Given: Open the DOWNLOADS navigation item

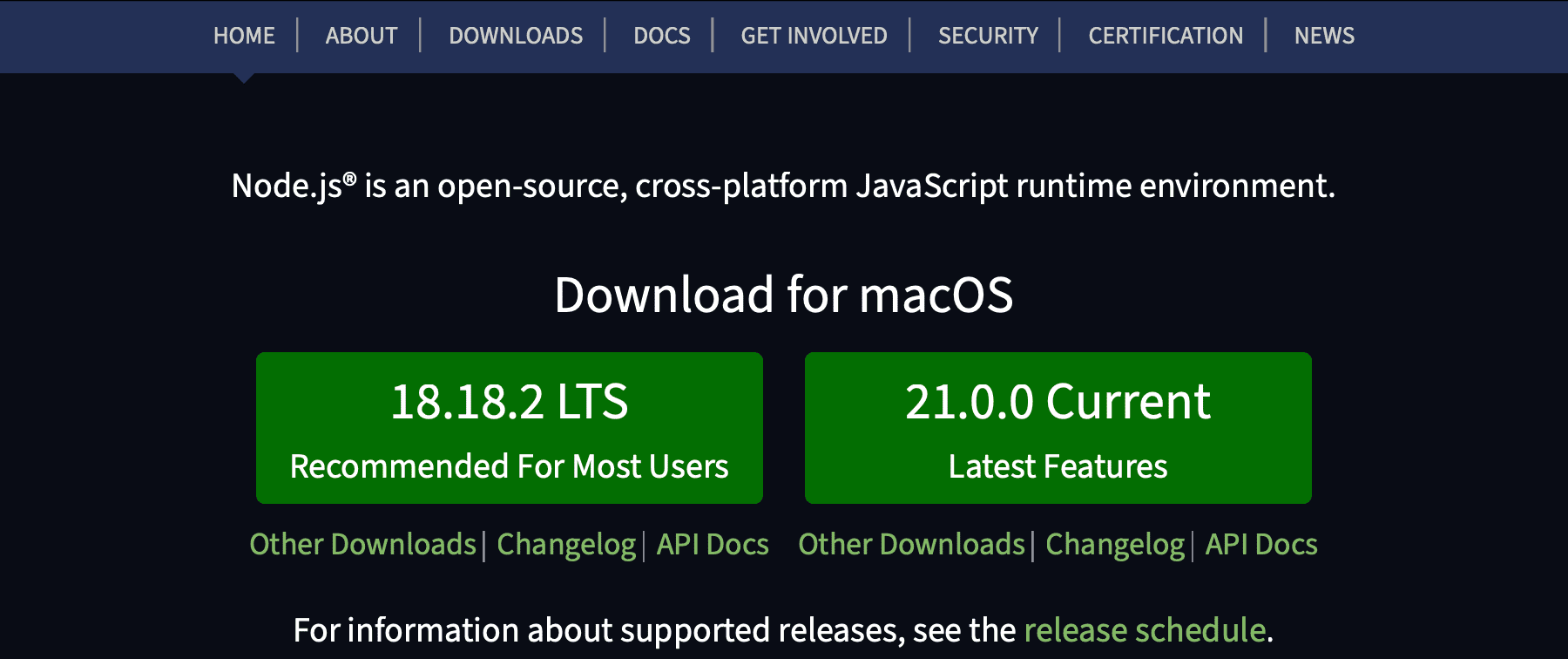Looking at the screenshot, I should click(516, 36).
